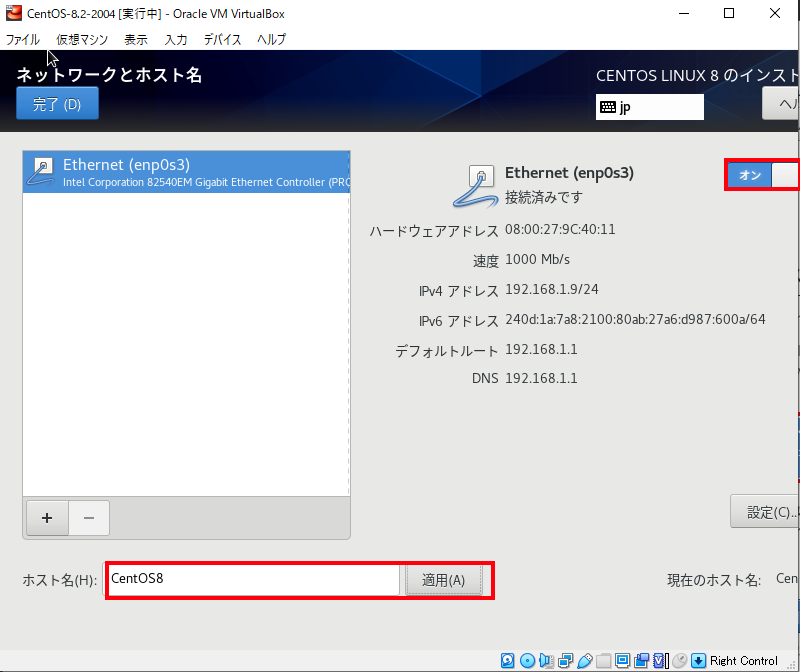Image resolution: width=800 pixels, height=672 pixels.
Task: Maximize the VirtualBox window
Action: pos(729,13)
